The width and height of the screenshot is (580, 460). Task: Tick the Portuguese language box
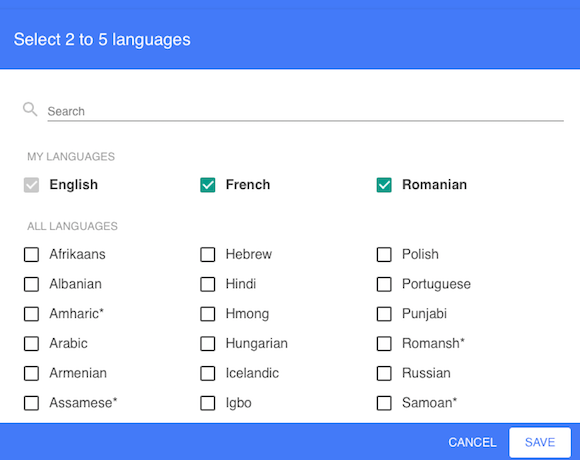click(384, 284)
